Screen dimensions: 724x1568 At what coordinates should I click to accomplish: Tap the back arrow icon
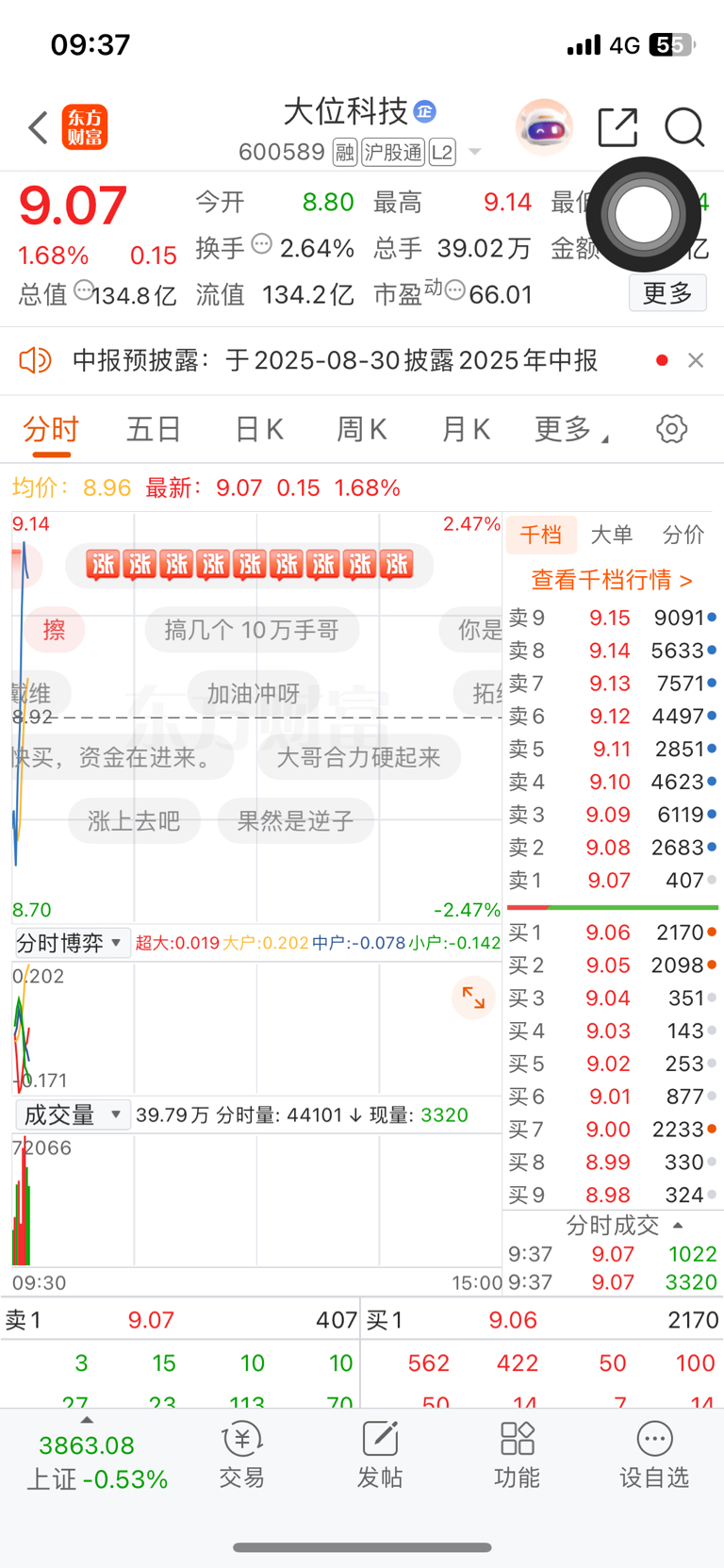tap(38, 127)
